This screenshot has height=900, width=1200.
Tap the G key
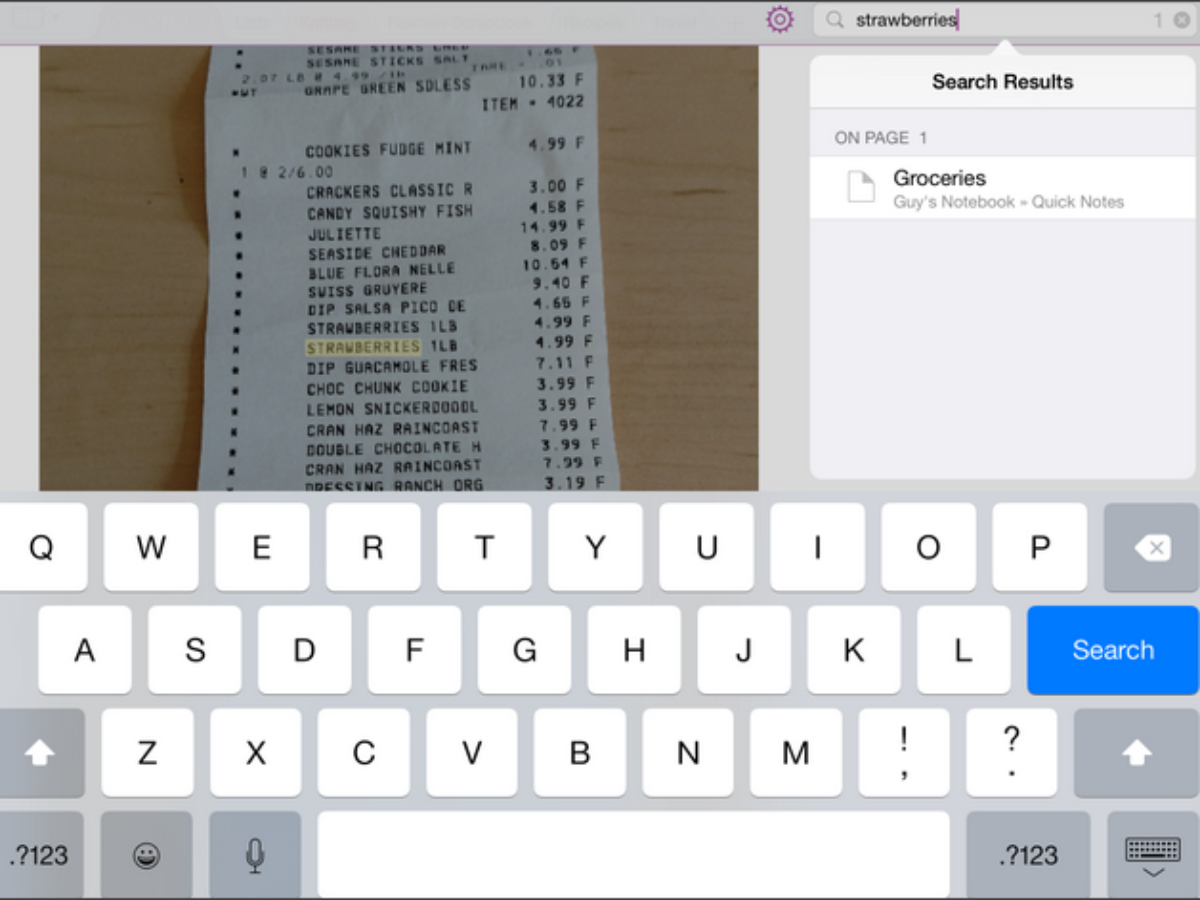524,650
